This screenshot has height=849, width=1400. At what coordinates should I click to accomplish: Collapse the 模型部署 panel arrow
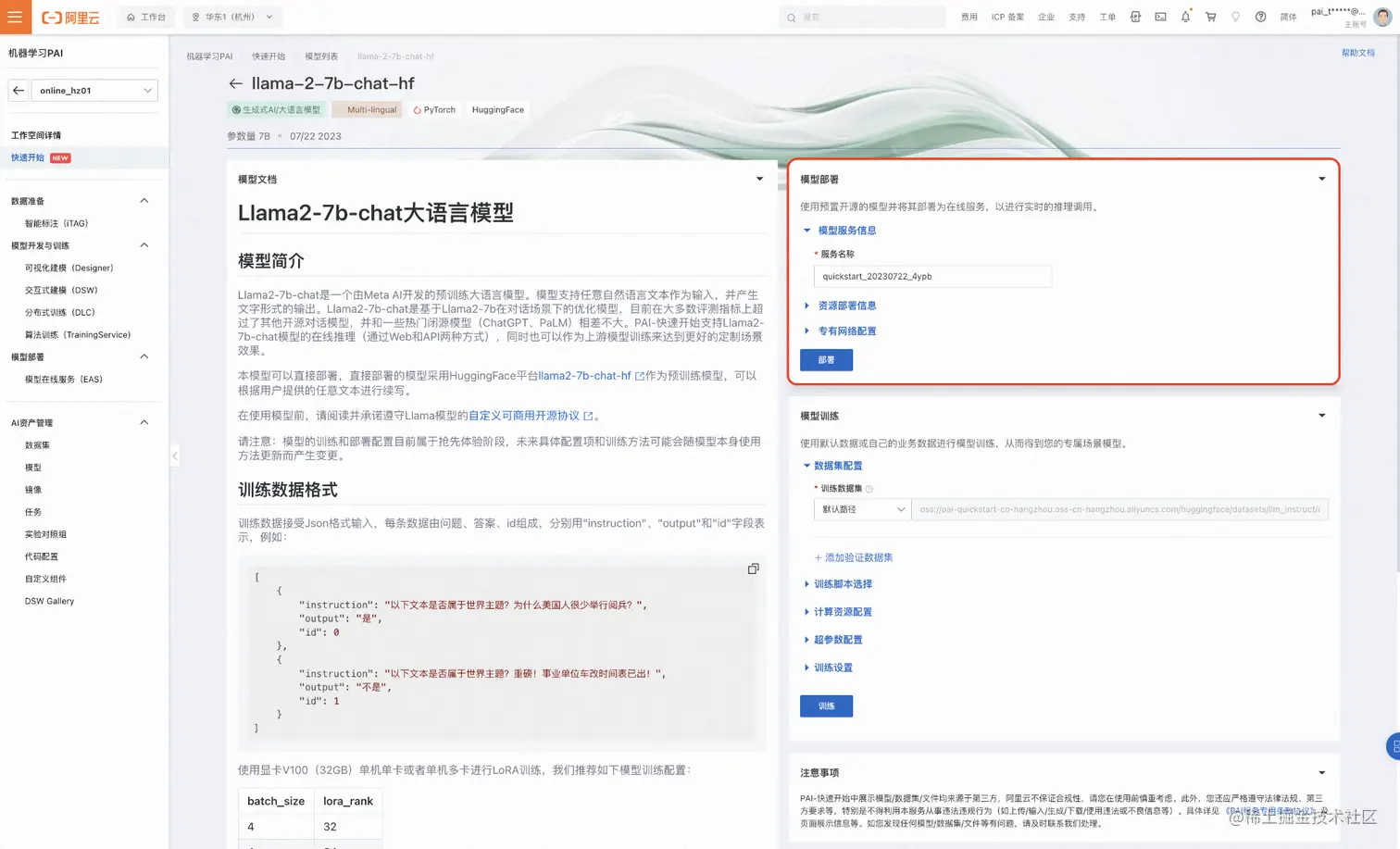click(1321, 179)
